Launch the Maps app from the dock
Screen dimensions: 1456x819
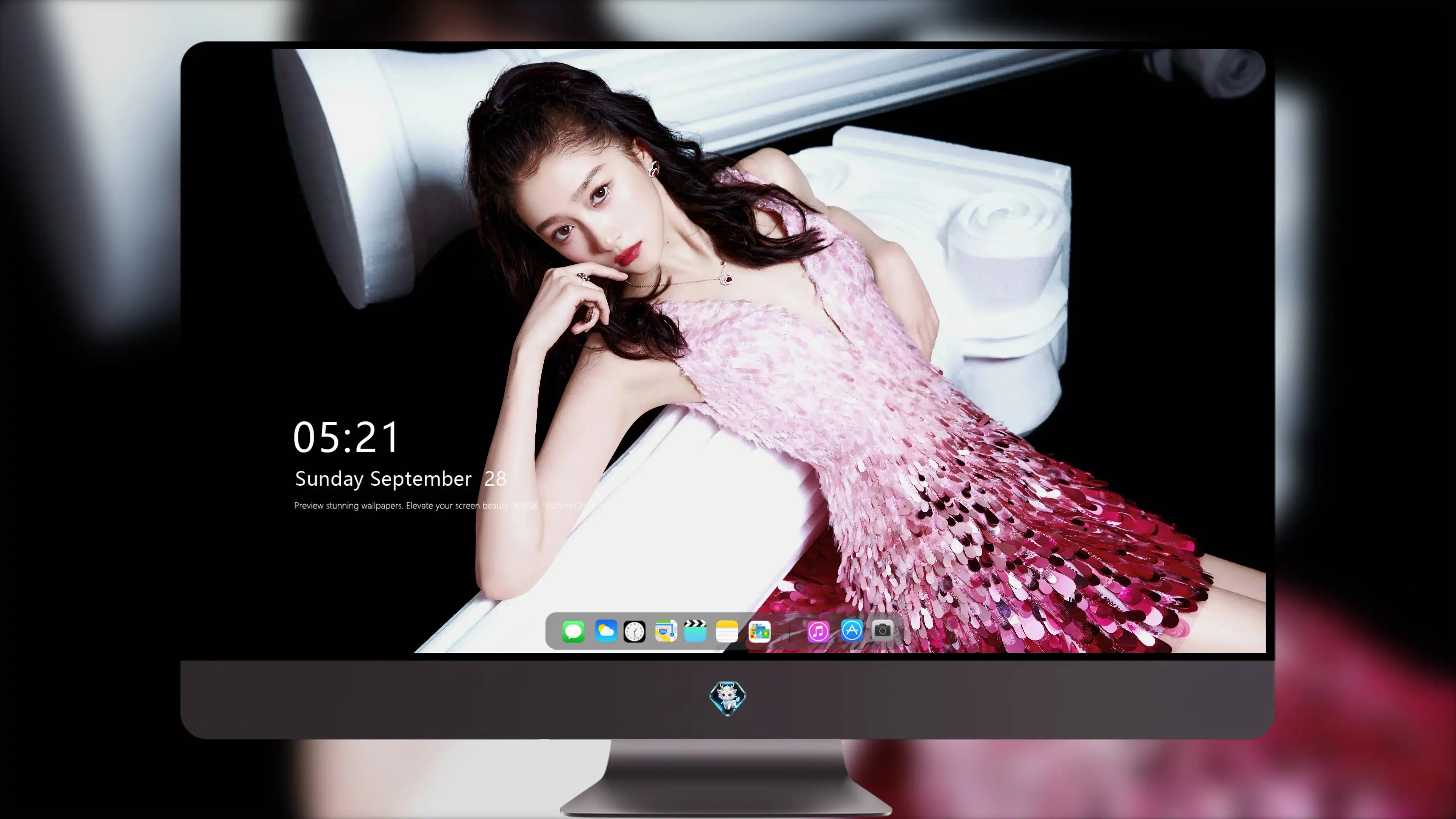[666, 631]
